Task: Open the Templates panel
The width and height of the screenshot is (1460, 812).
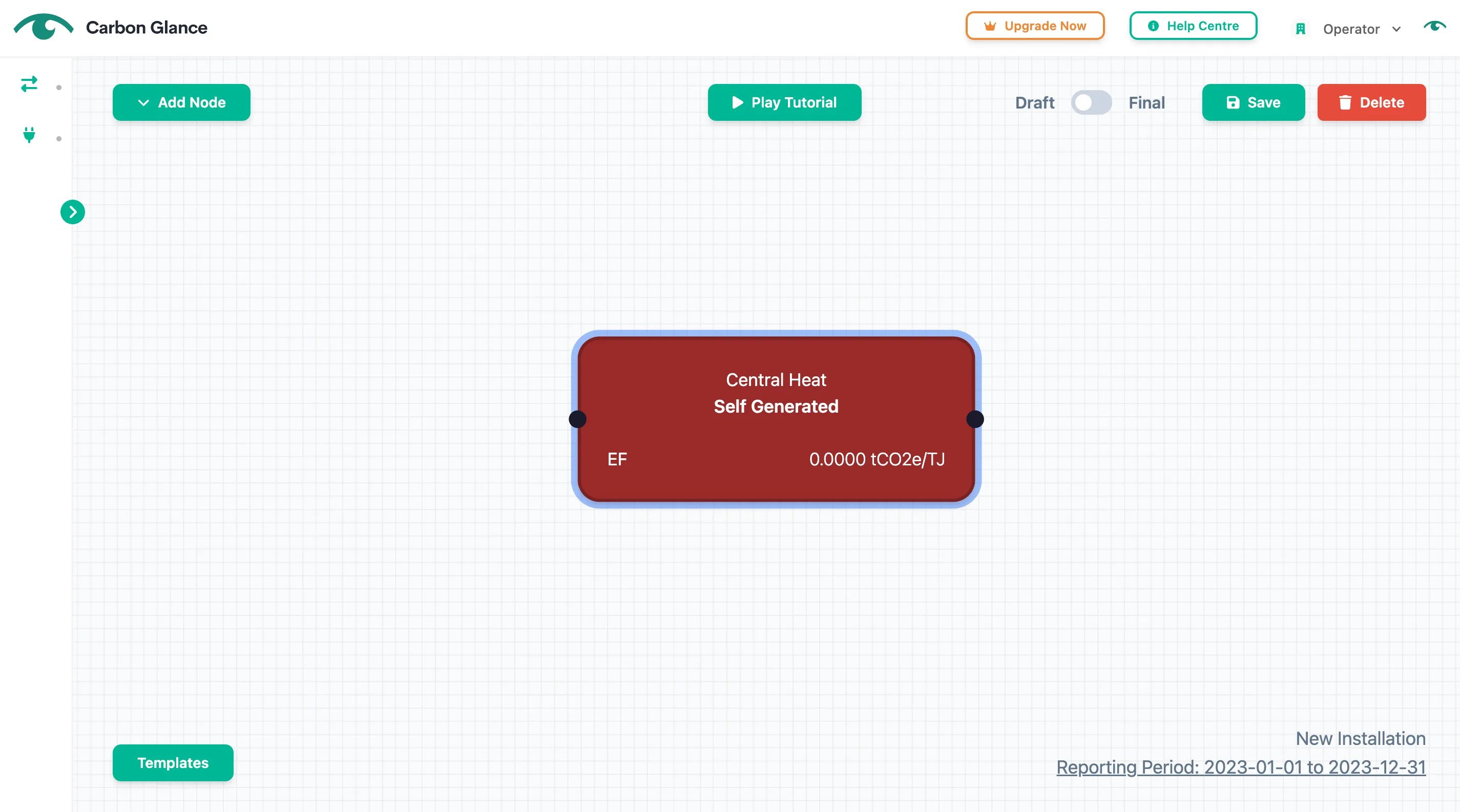Action: tap(173, 762)
